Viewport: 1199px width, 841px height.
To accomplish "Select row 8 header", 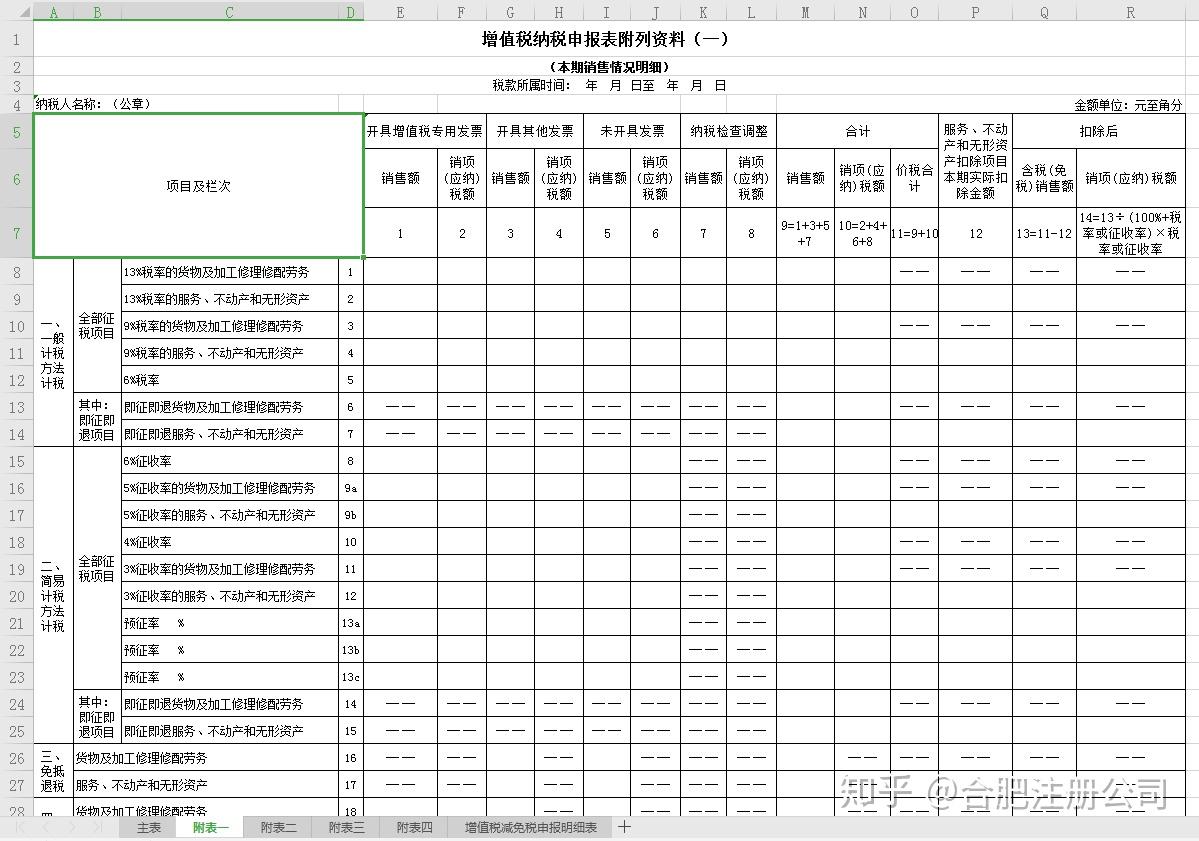I will tap(17, 272).
